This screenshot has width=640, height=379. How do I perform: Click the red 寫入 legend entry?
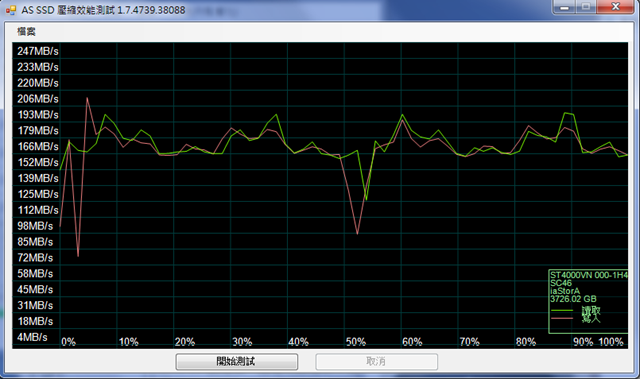[x=576, y=319]
